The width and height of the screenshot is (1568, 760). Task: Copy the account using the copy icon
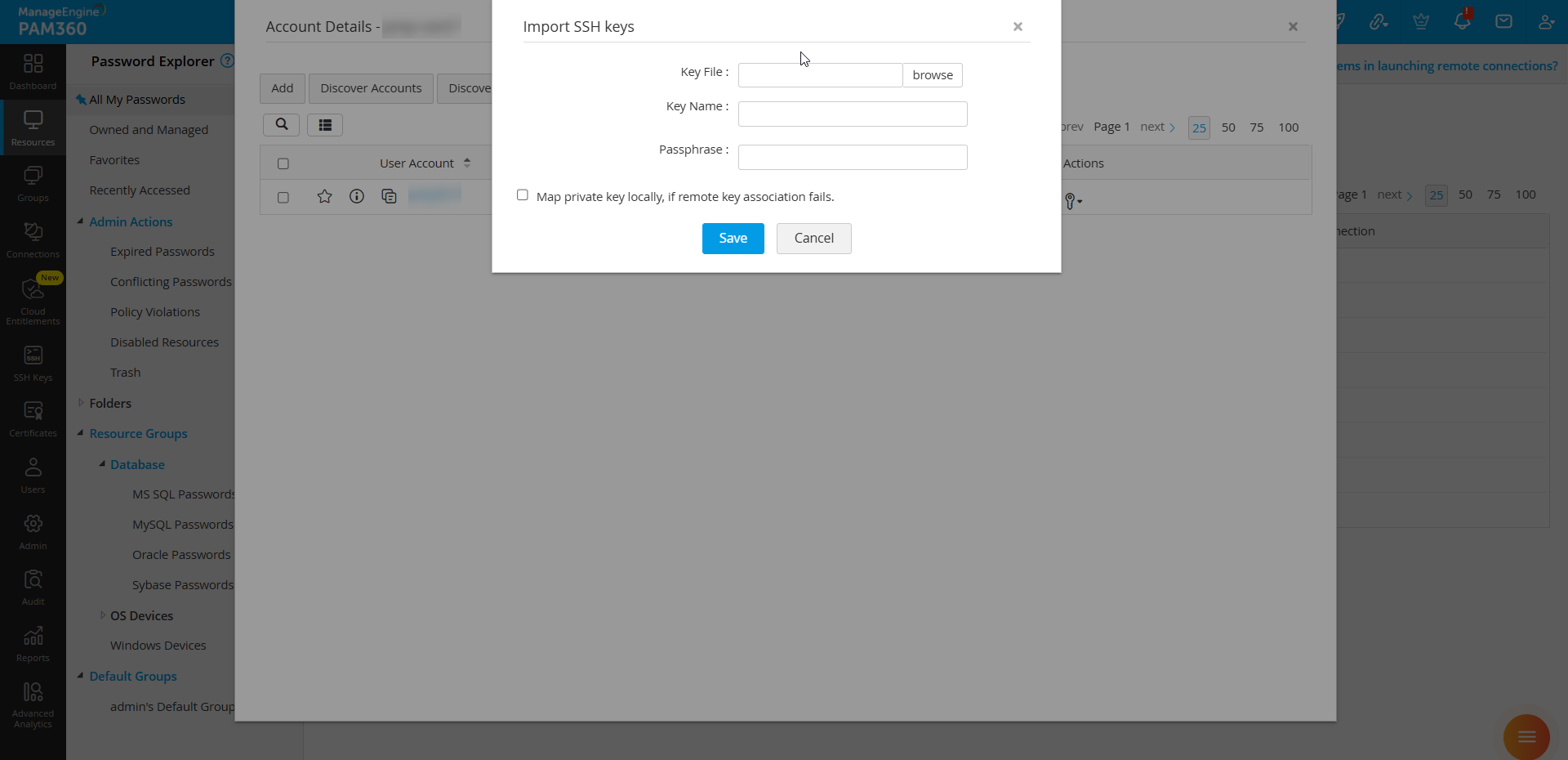[390, 196]
